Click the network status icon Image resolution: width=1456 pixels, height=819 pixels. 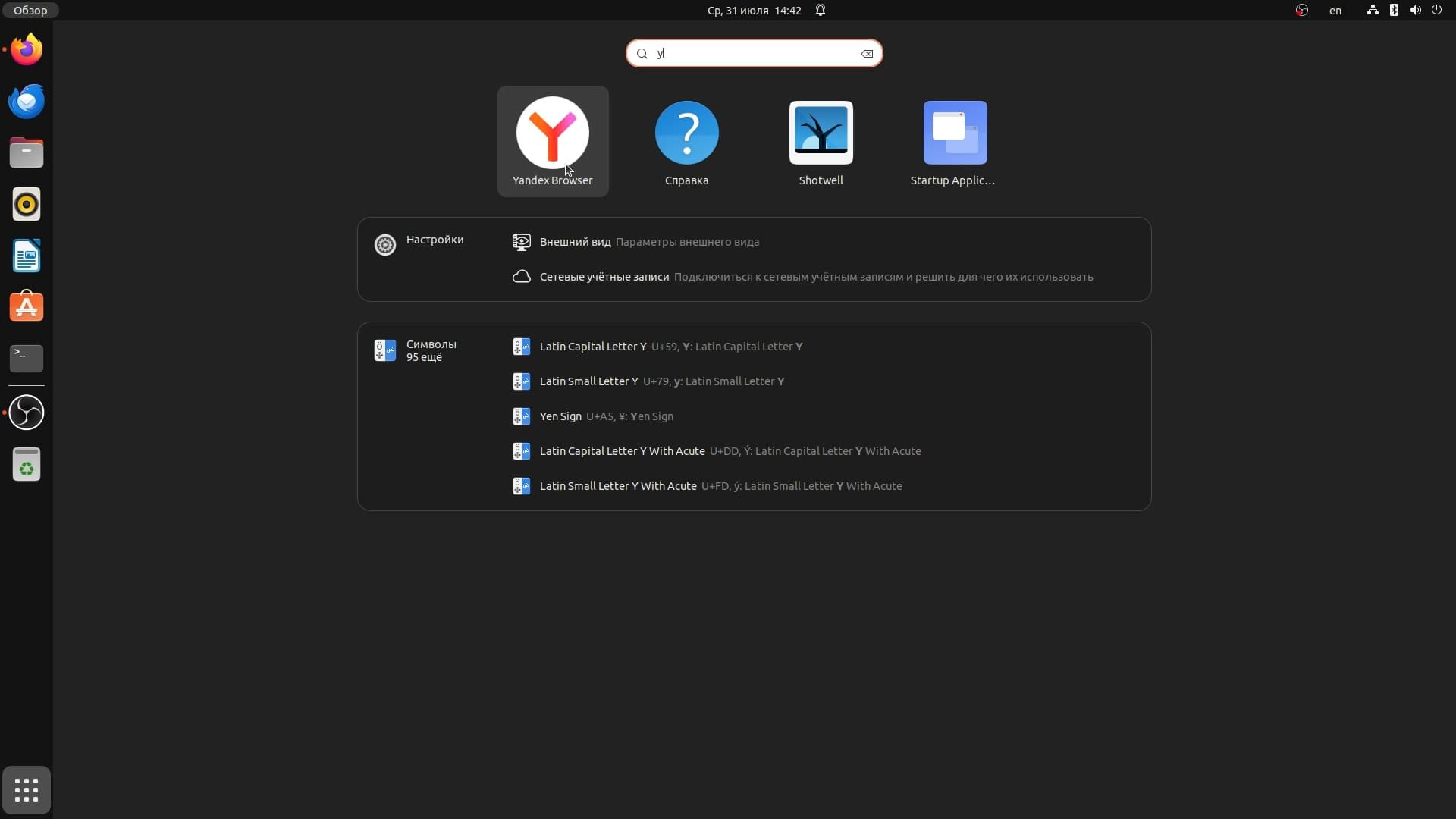[1373, 11]
